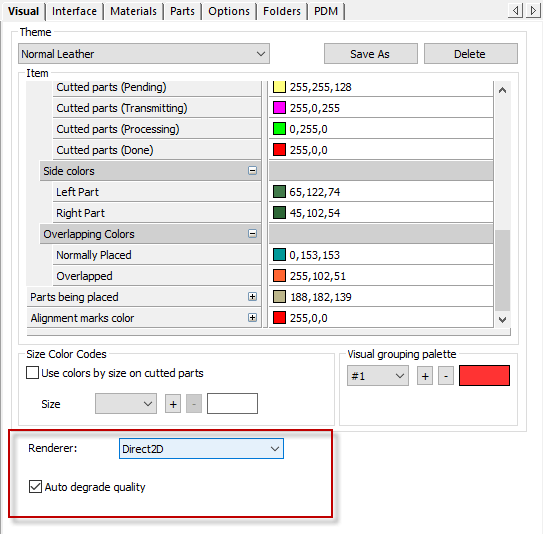Image resolution: width=543 pixels, height=534 pixels.
Task: Switch to the Materials tab
Action: click(133, 11)
